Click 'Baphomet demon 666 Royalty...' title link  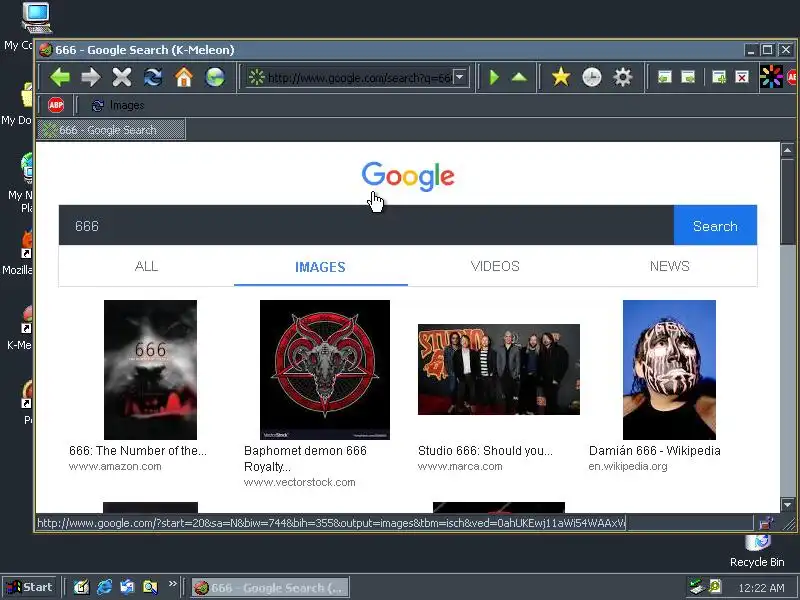305,458
